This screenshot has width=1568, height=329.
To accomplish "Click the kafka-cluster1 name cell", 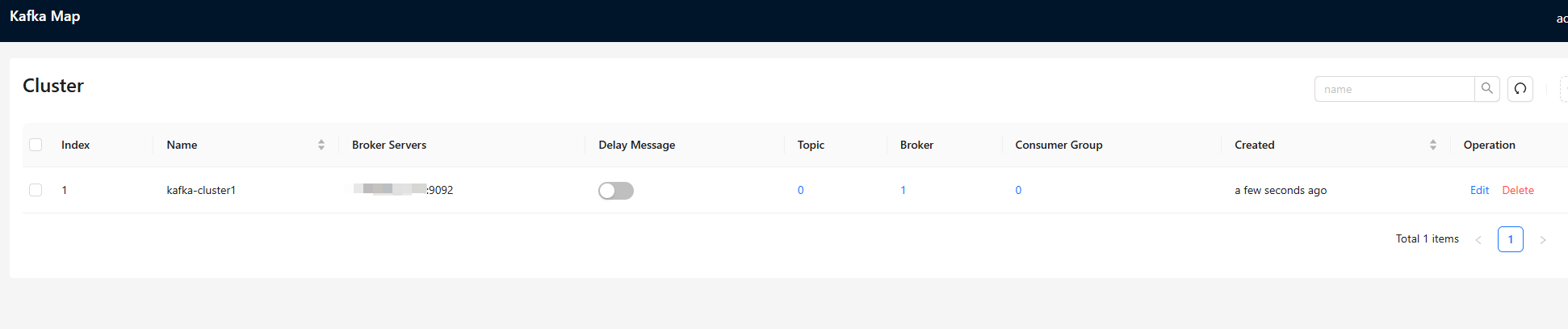I will click(x=201, y=190).
